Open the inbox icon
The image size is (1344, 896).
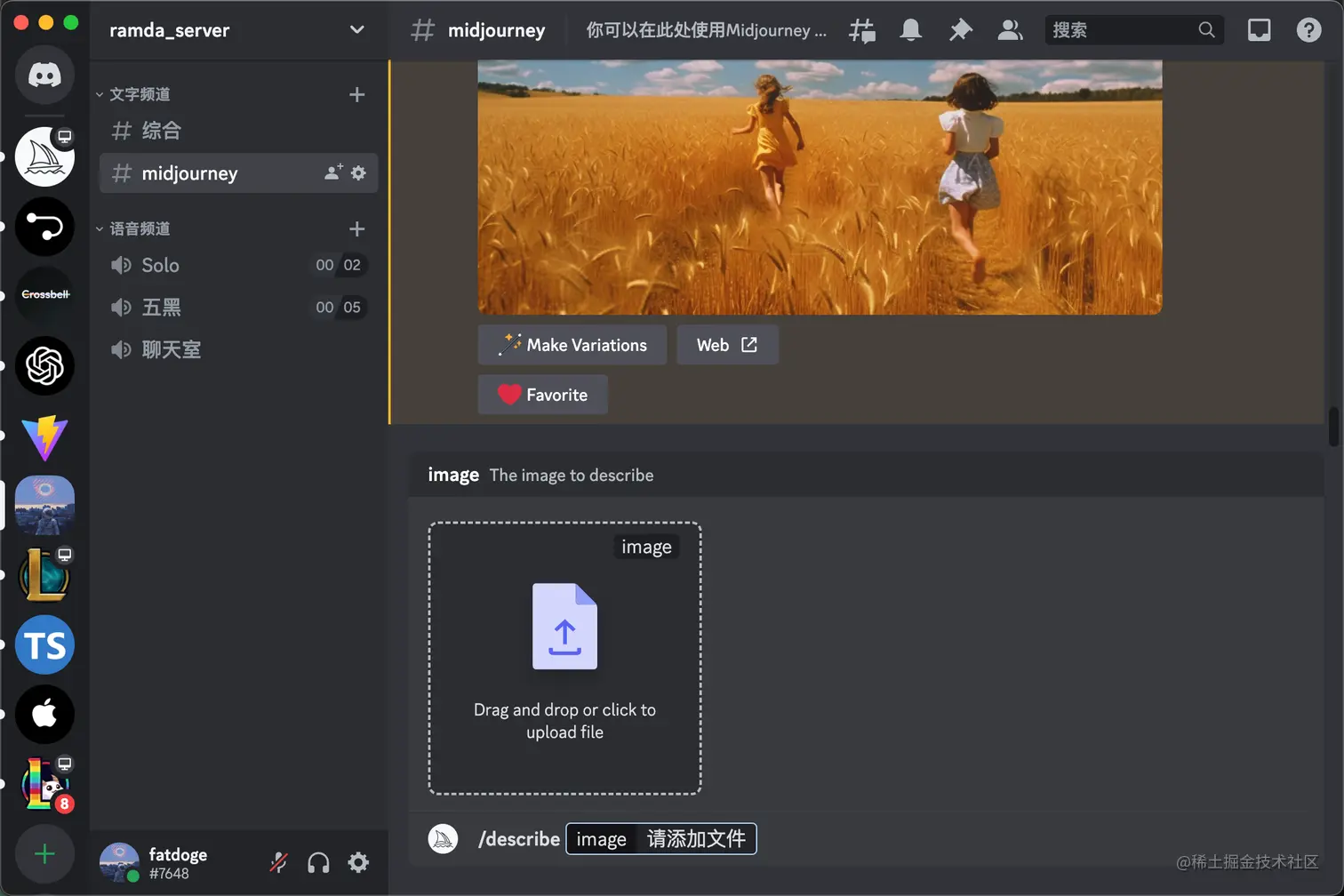coord(1259,30)
